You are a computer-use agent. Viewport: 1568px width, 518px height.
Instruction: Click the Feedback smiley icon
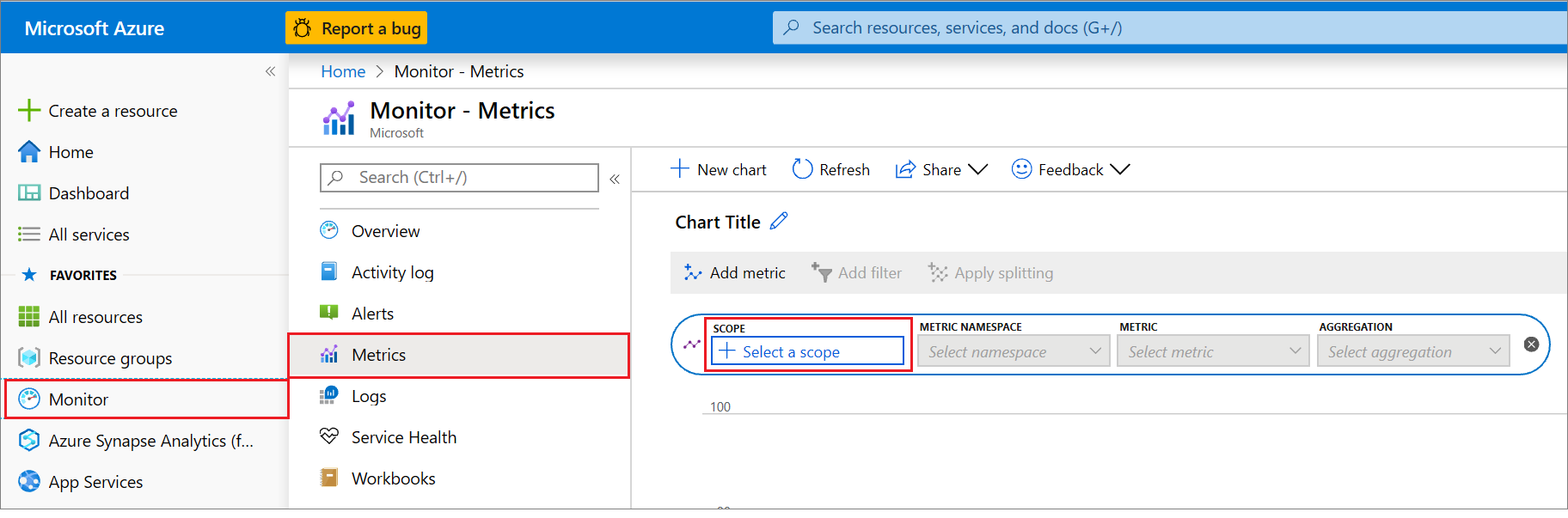point(1021,169)
